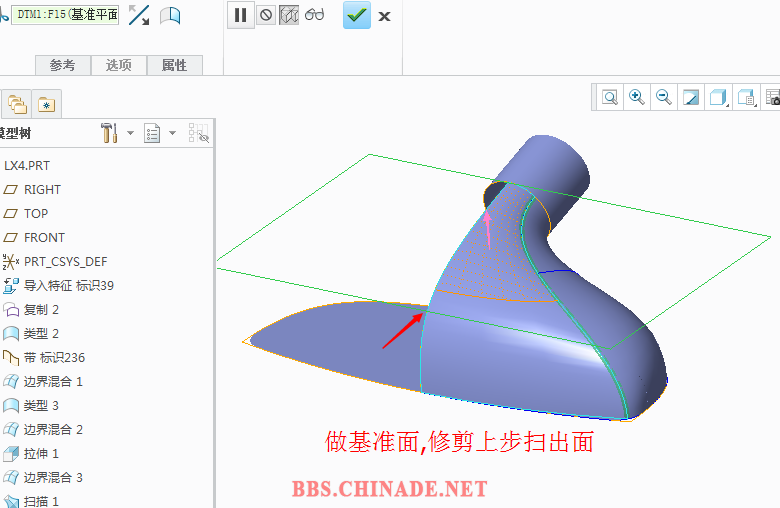Open the 选项 tab

coord(118,65)
